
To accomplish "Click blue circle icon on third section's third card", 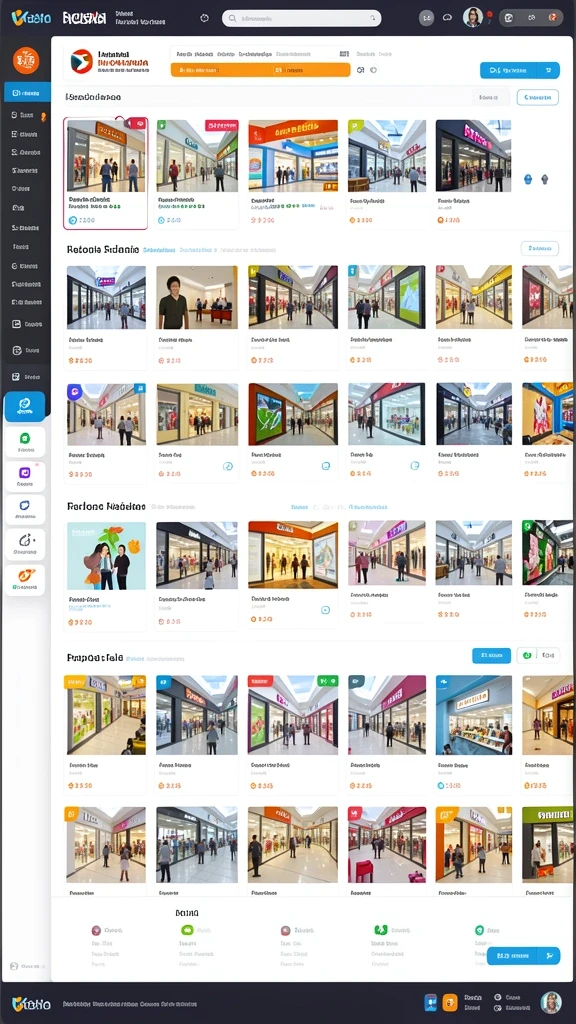I will (x=325, y=610).
